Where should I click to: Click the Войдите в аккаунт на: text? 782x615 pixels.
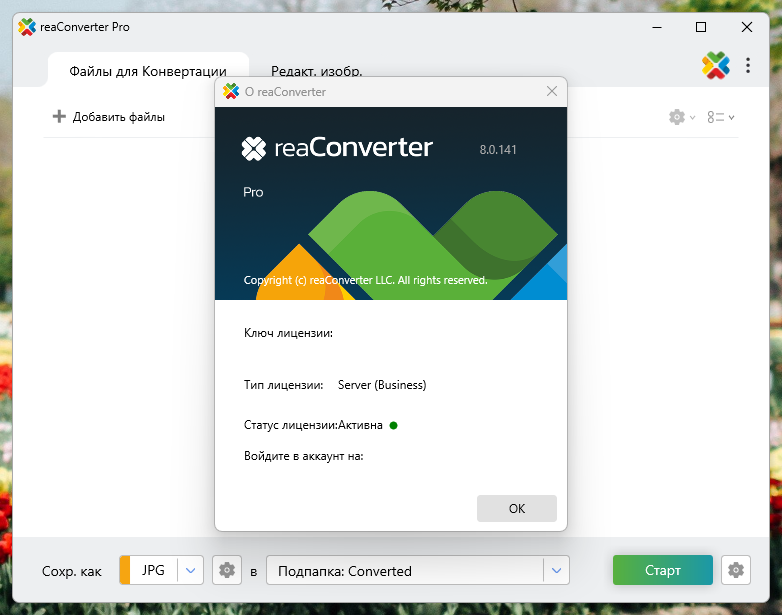coord(304,456)
